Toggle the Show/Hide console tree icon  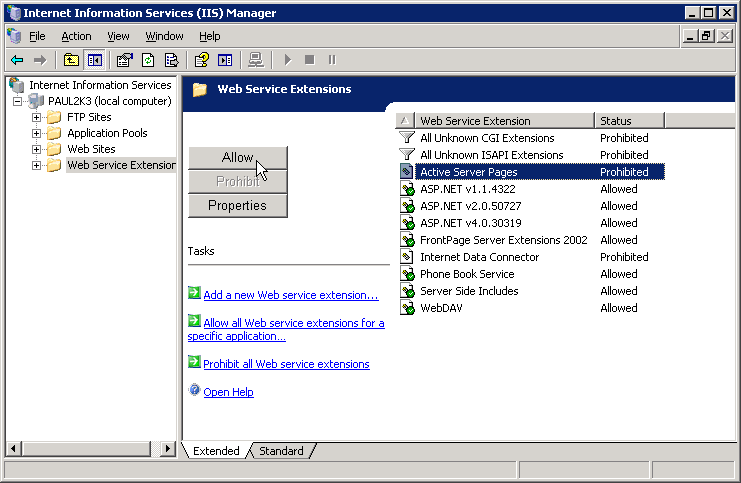coord(95,60)
